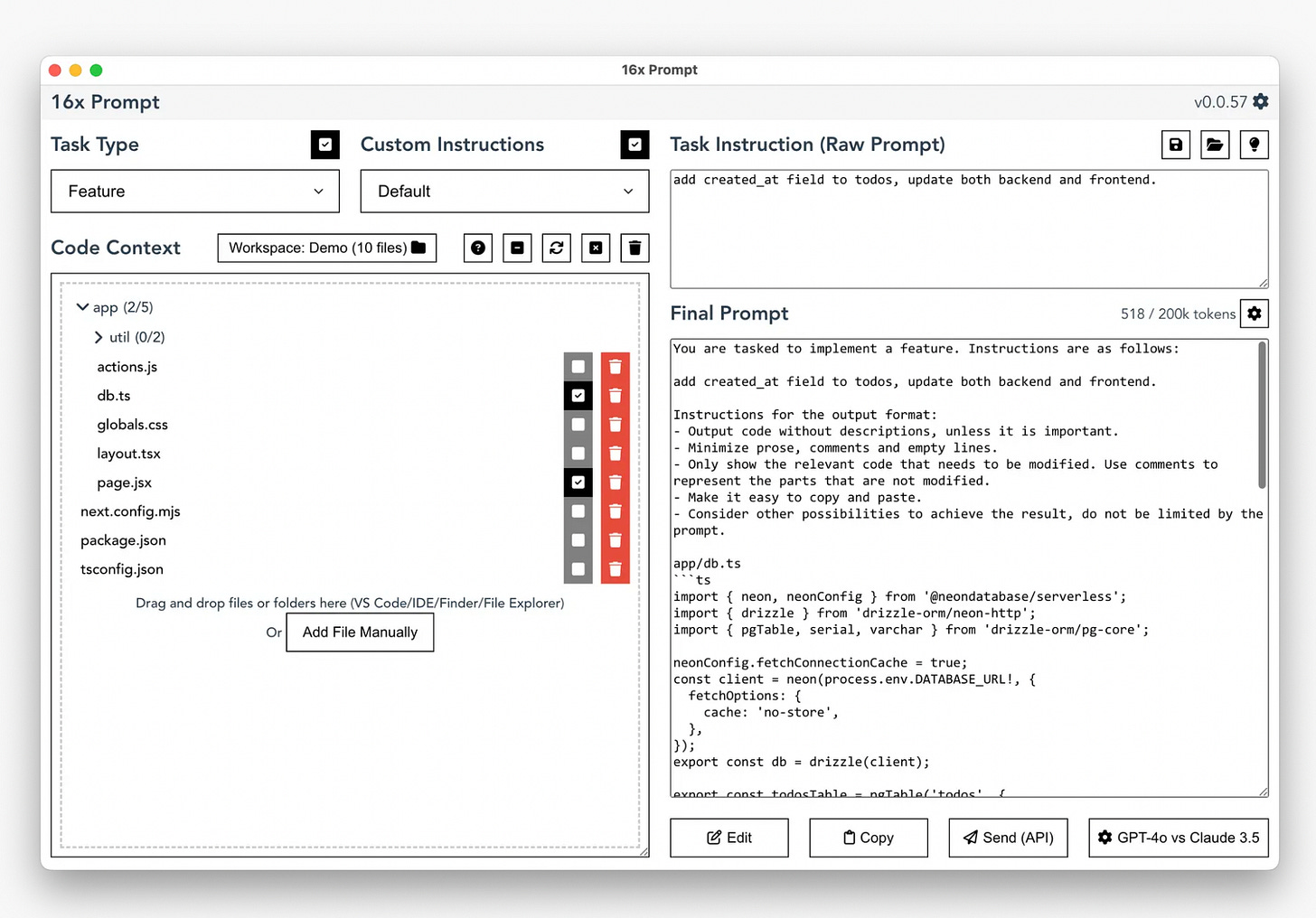Select the globals.css file name

(133, 425)
